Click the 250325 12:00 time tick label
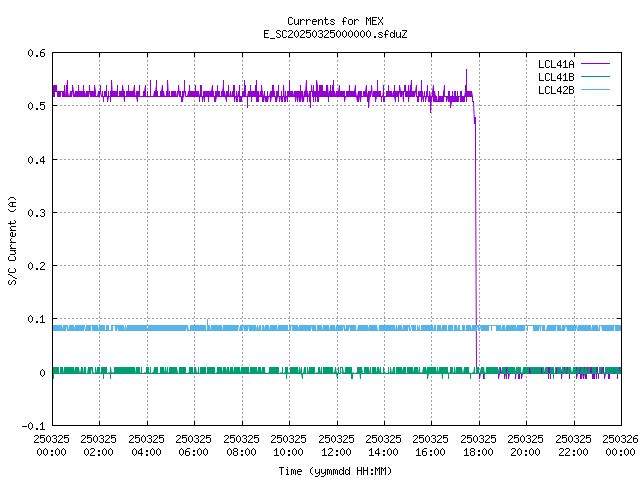Viewport: 640px width, 480px height. coord(336,445)
